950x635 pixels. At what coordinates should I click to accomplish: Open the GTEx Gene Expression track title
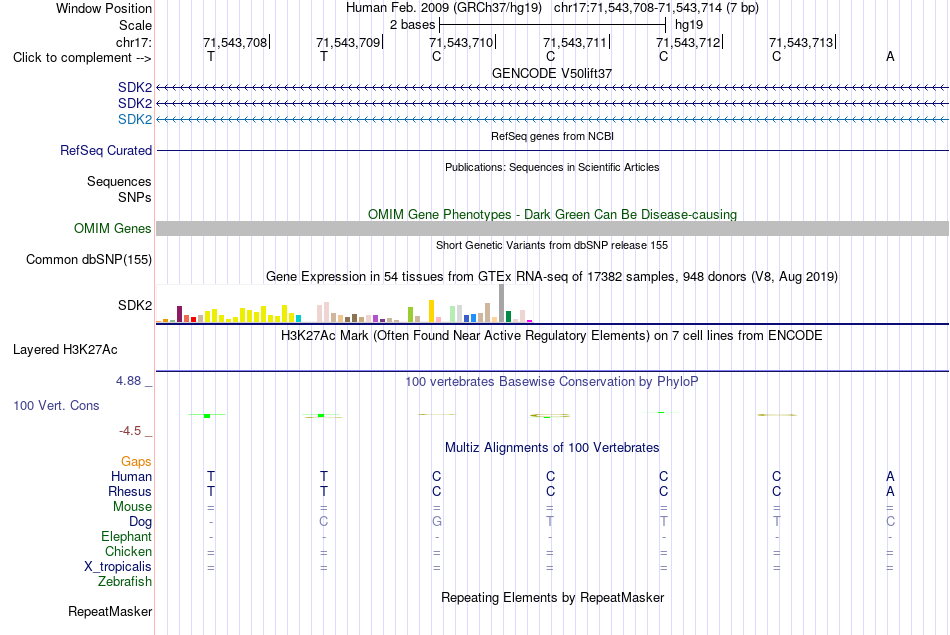click(x=551, y=277)
